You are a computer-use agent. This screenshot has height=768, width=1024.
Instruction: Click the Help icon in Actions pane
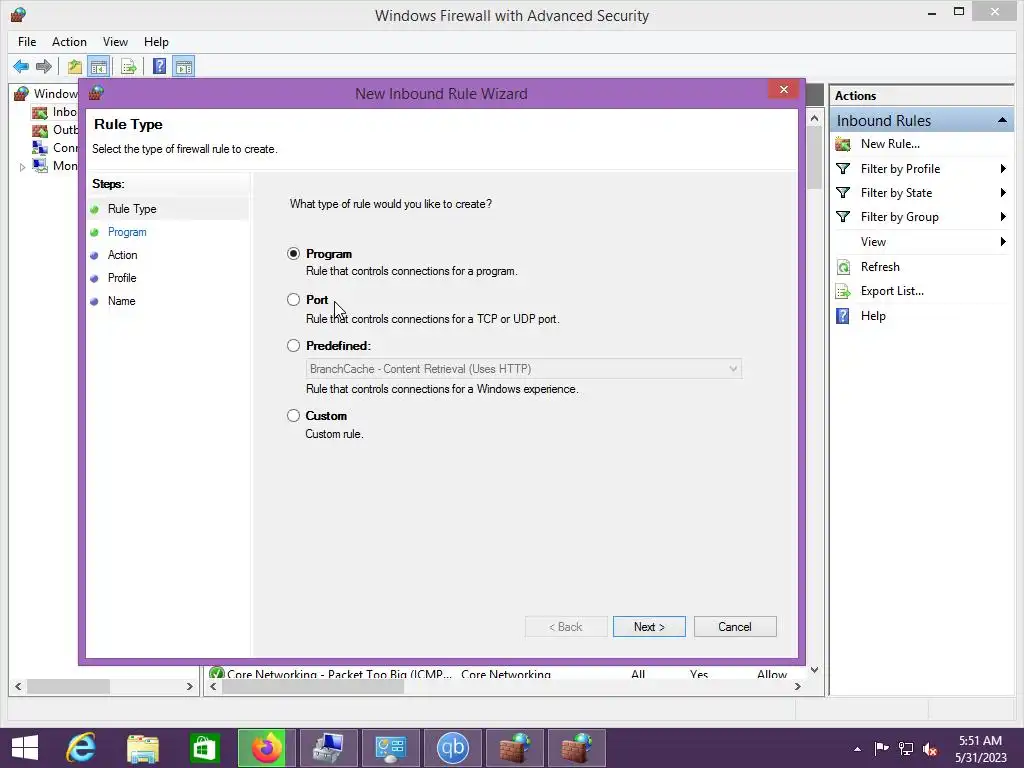pyautogui.click(x=843, y=316)
